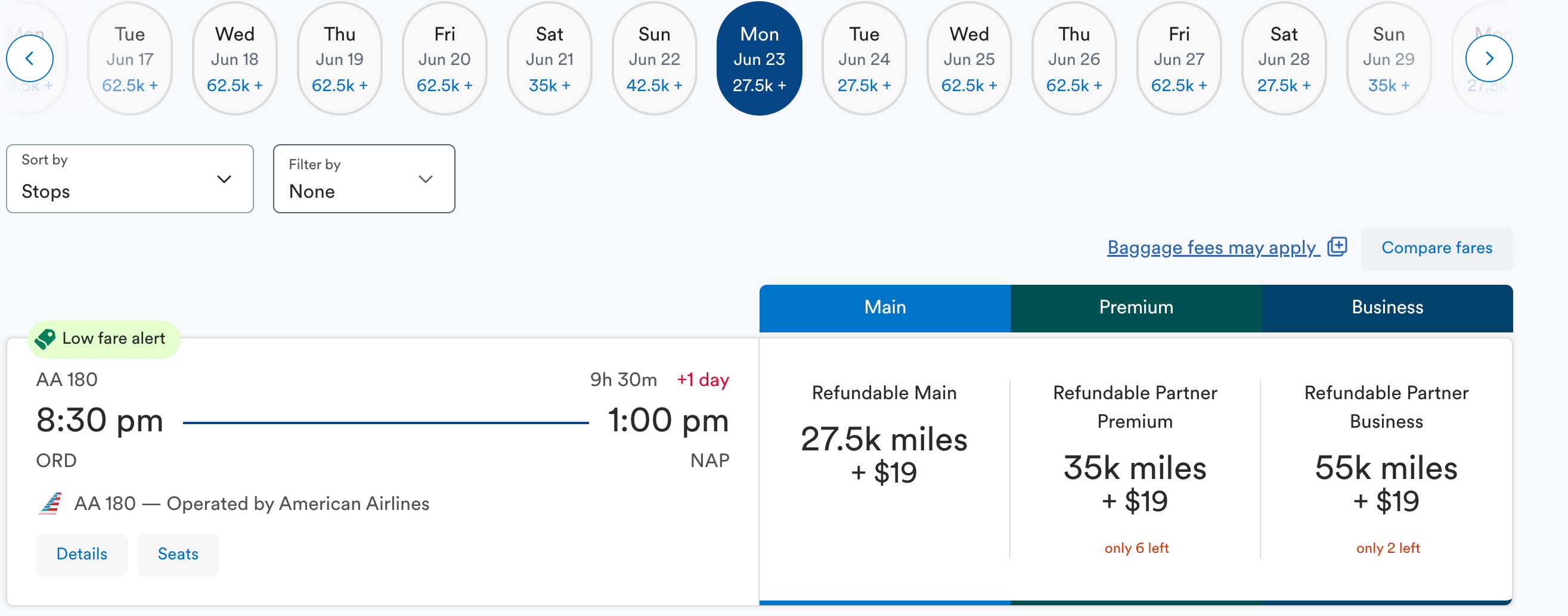Switch to the Main cabin tab
This screenshot has height=616, width=1568.
[x=884, y=307]
